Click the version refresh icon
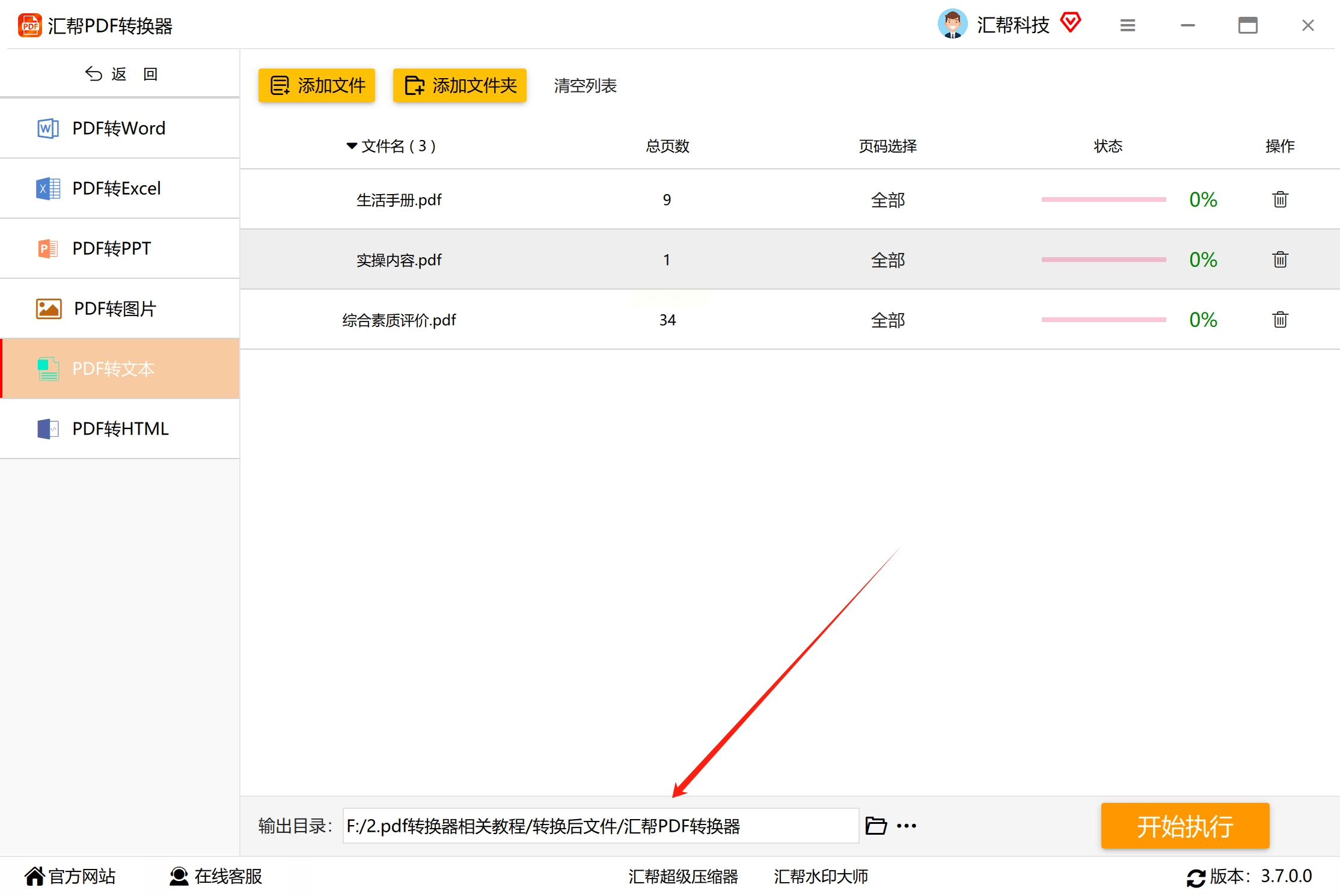1340x896 pixels. (x=1195, y=877)
